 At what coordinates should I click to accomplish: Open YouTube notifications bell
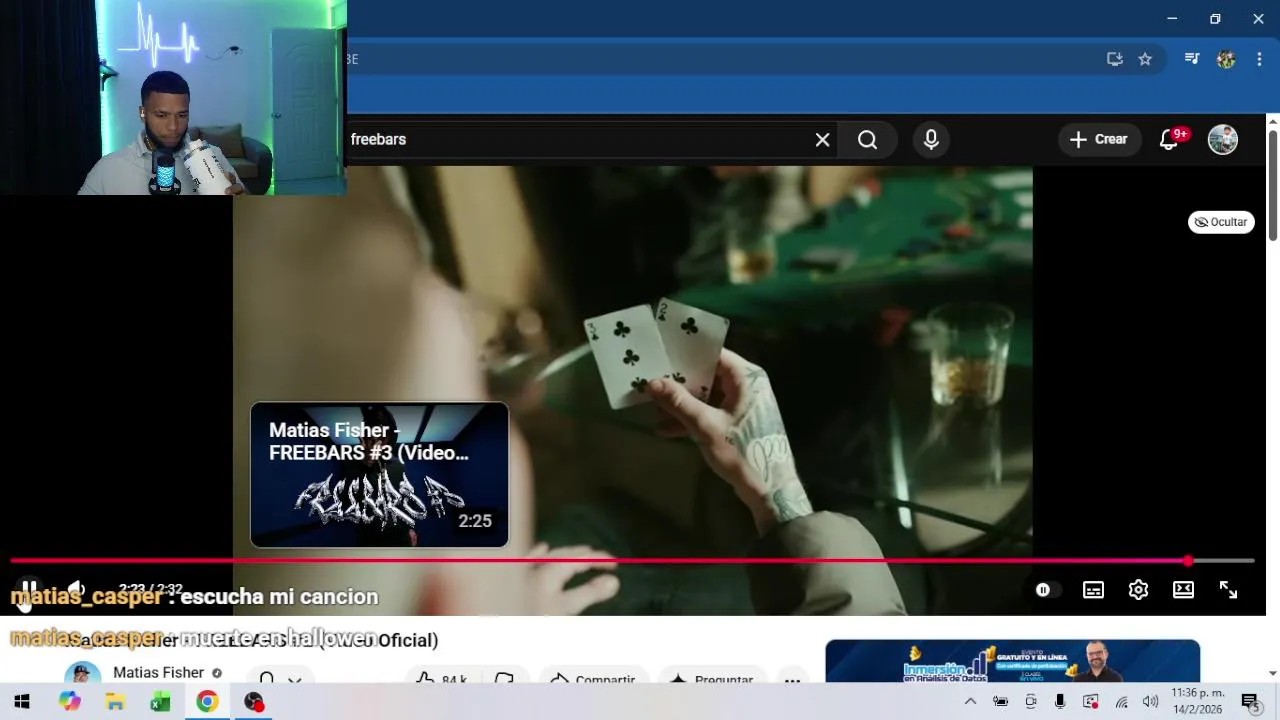pyautogui.click(x=1169, y=140)
